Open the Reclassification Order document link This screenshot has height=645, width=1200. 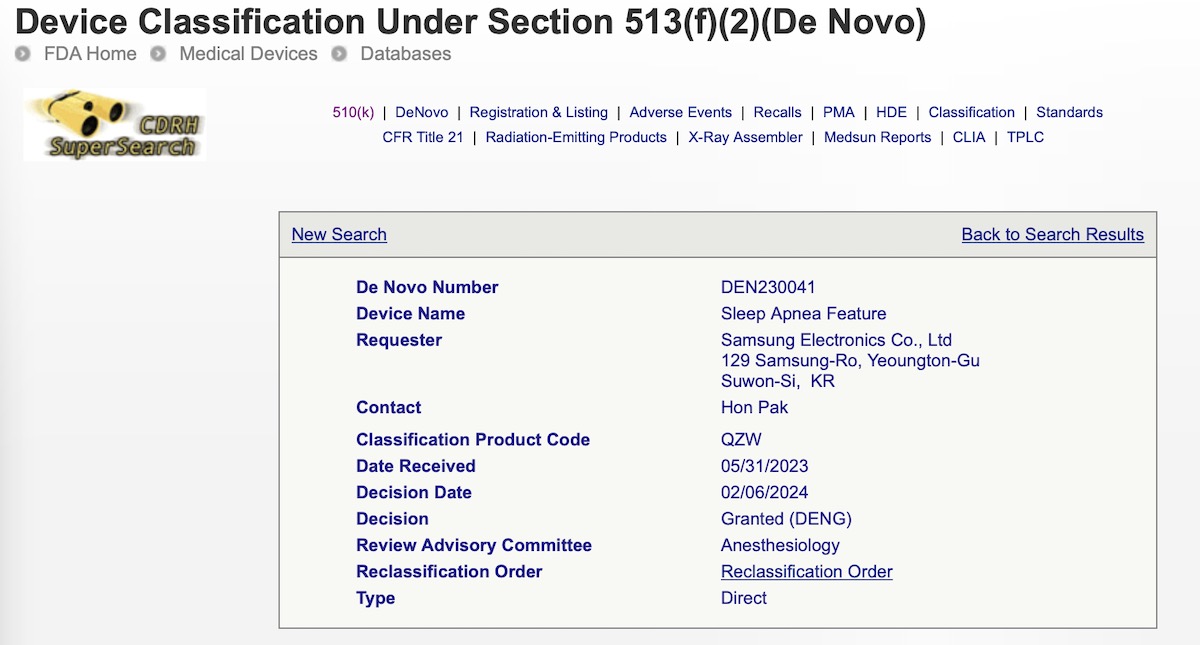(x=806, y=571)
